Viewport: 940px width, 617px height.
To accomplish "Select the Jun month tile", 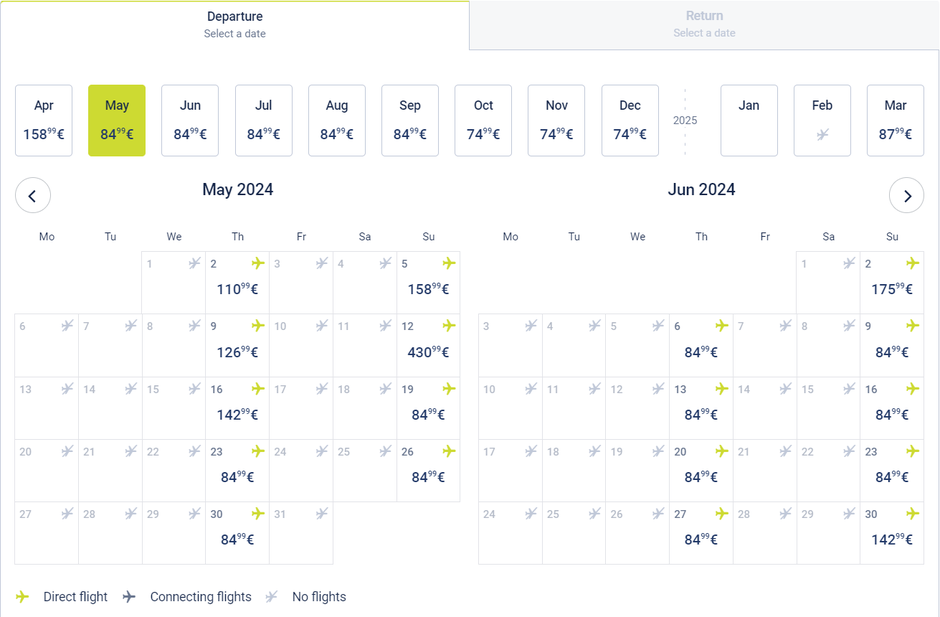I will pos(190,121).
